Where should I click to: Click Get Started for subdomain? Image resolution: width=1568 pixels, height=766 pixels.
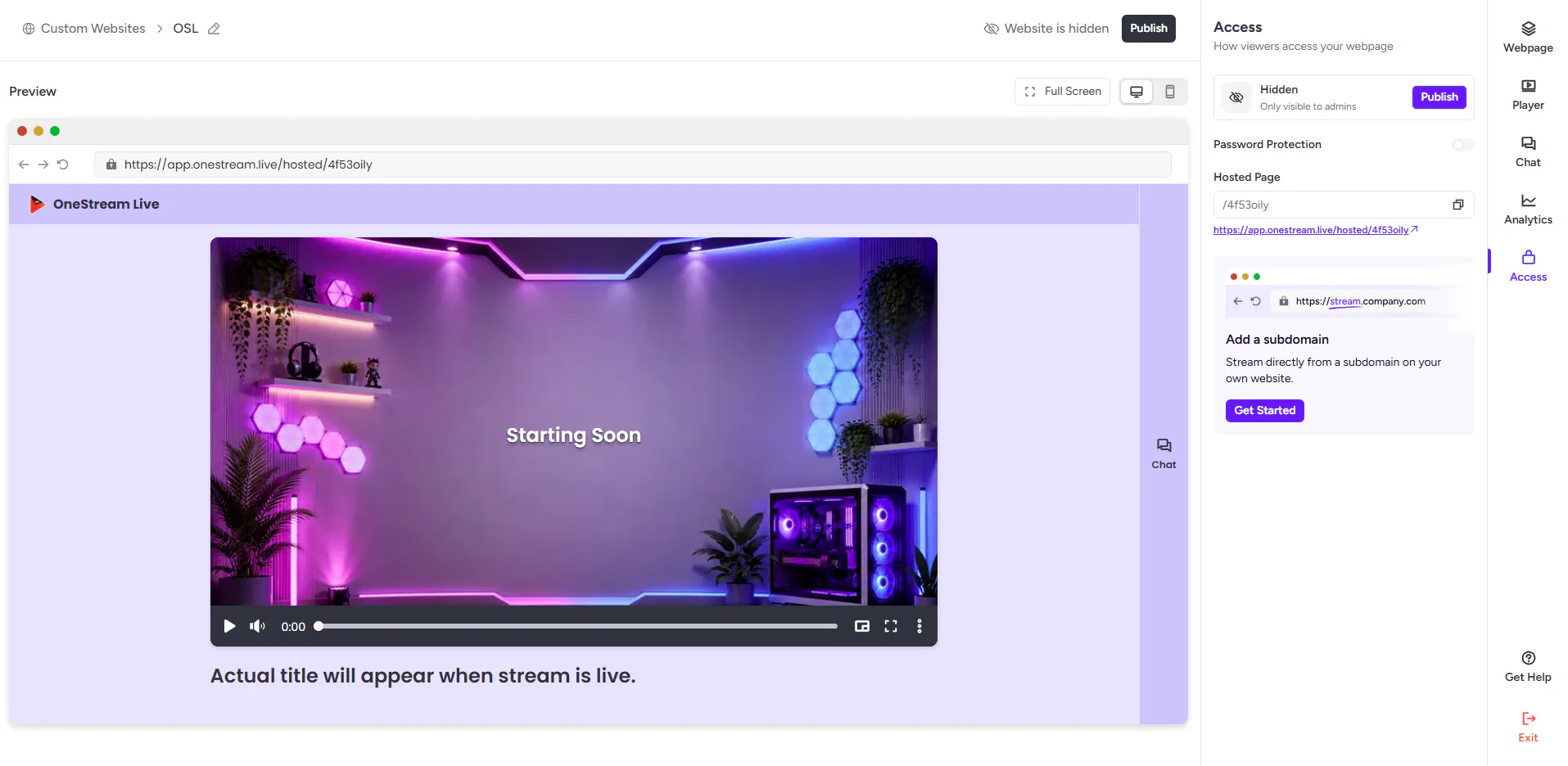(1264, 410)
